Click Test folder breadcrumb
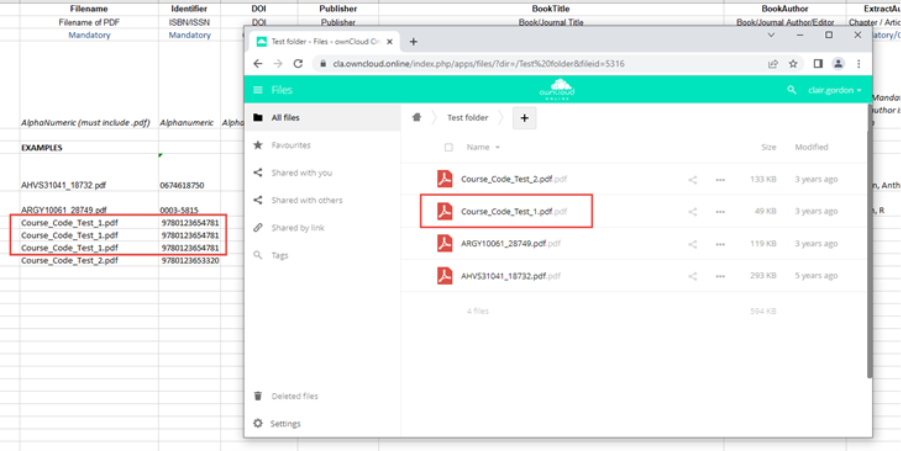Screen dimensions: 901x451 [x=468, y=118]
